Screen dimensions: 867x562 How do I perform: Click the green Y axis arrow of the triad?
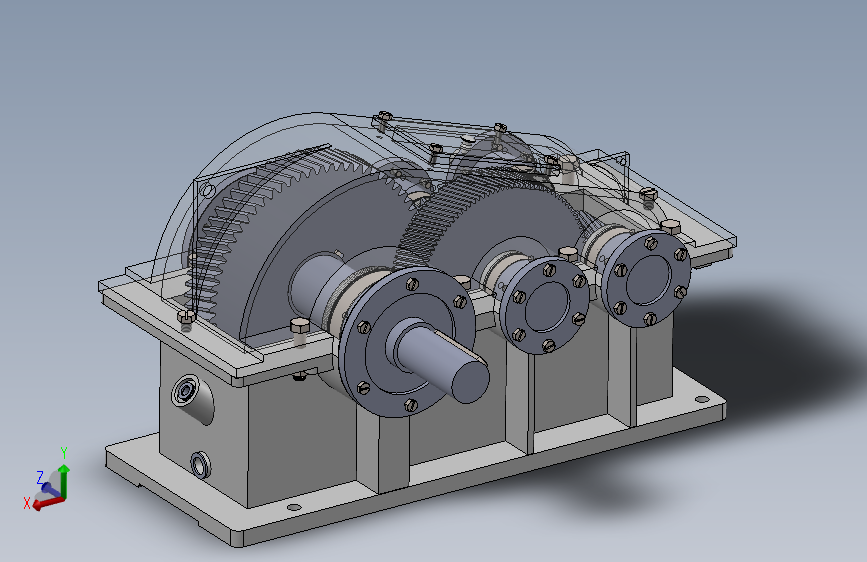[64, 480]
